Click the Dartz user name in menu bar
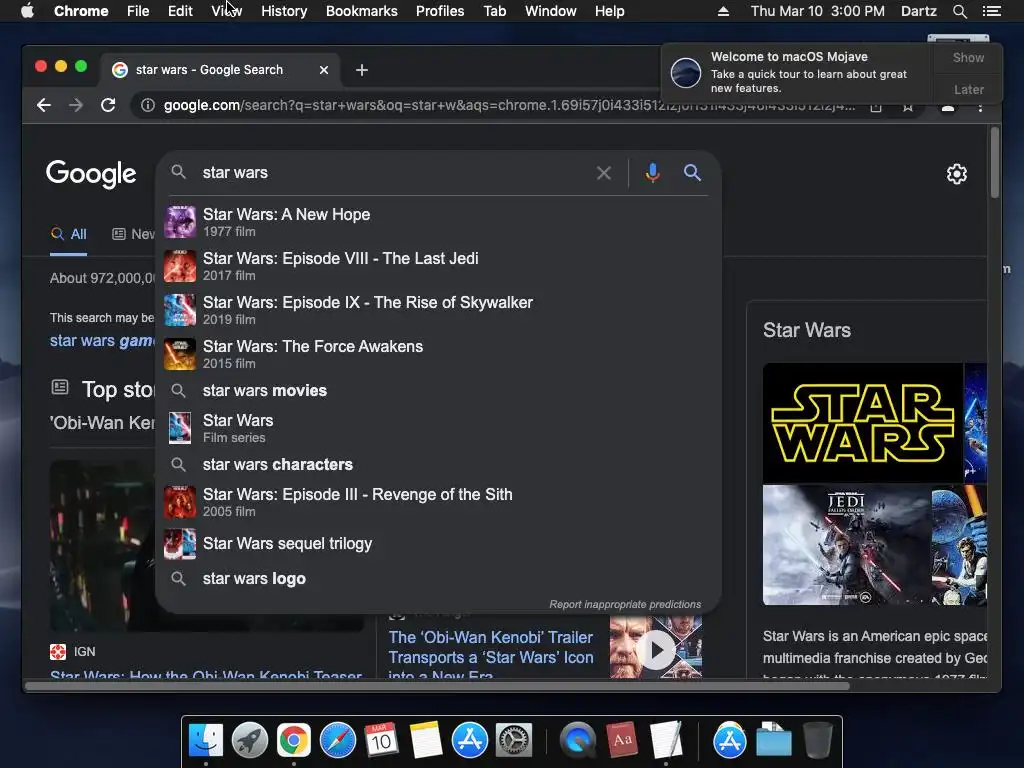Viewport: 1024px width, 768px height. [918, 11]
